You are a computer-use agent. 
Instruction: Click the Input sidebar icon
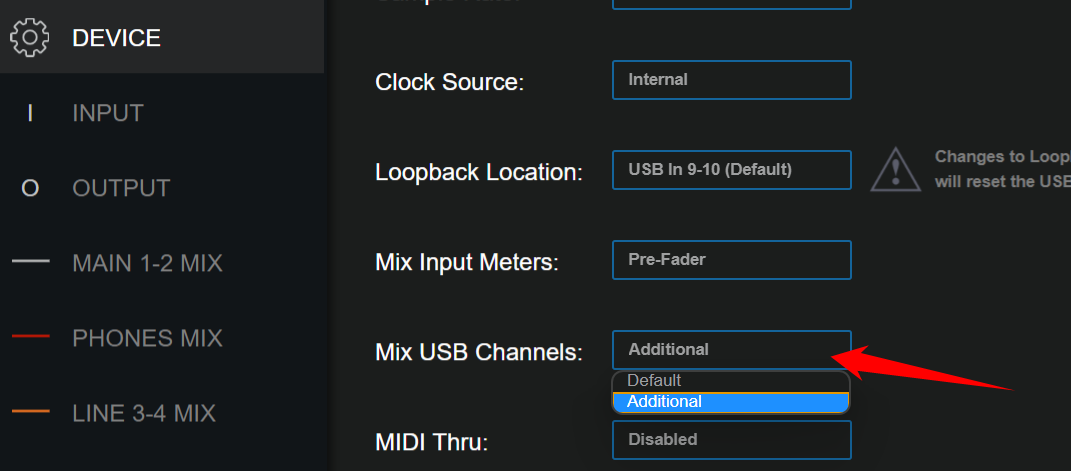point(30,113)
